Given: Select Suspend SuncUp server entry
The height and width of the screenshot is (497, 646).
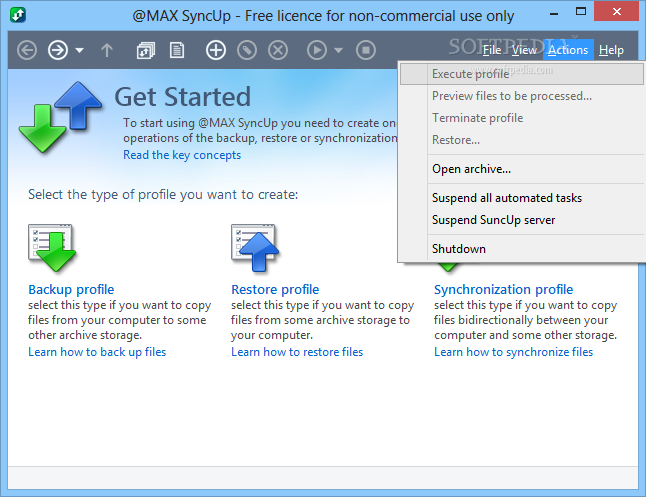Looking at the screenshot, I should (522, 220).
